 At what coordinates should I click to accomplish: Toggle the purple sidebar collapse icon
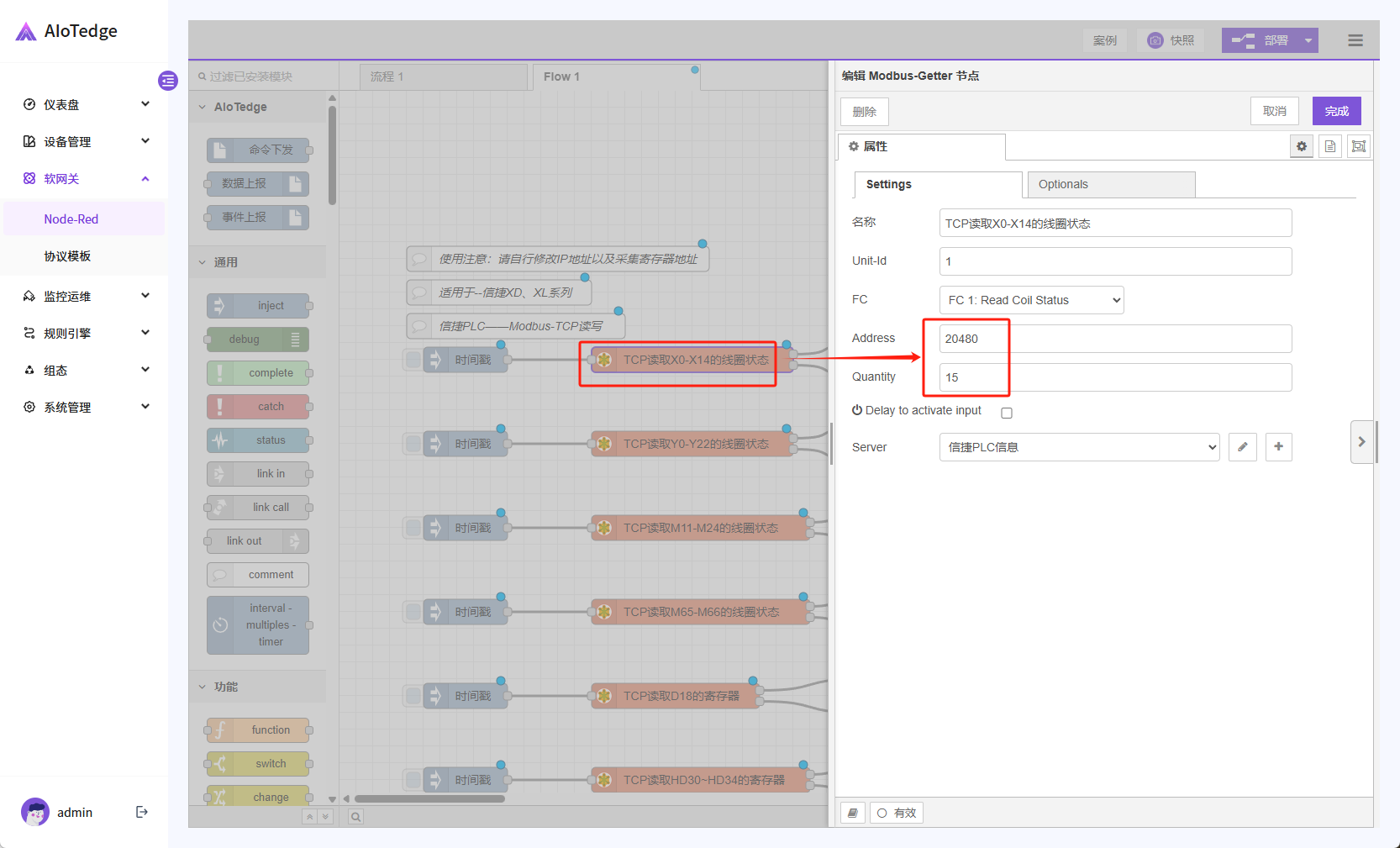(168, 81)
